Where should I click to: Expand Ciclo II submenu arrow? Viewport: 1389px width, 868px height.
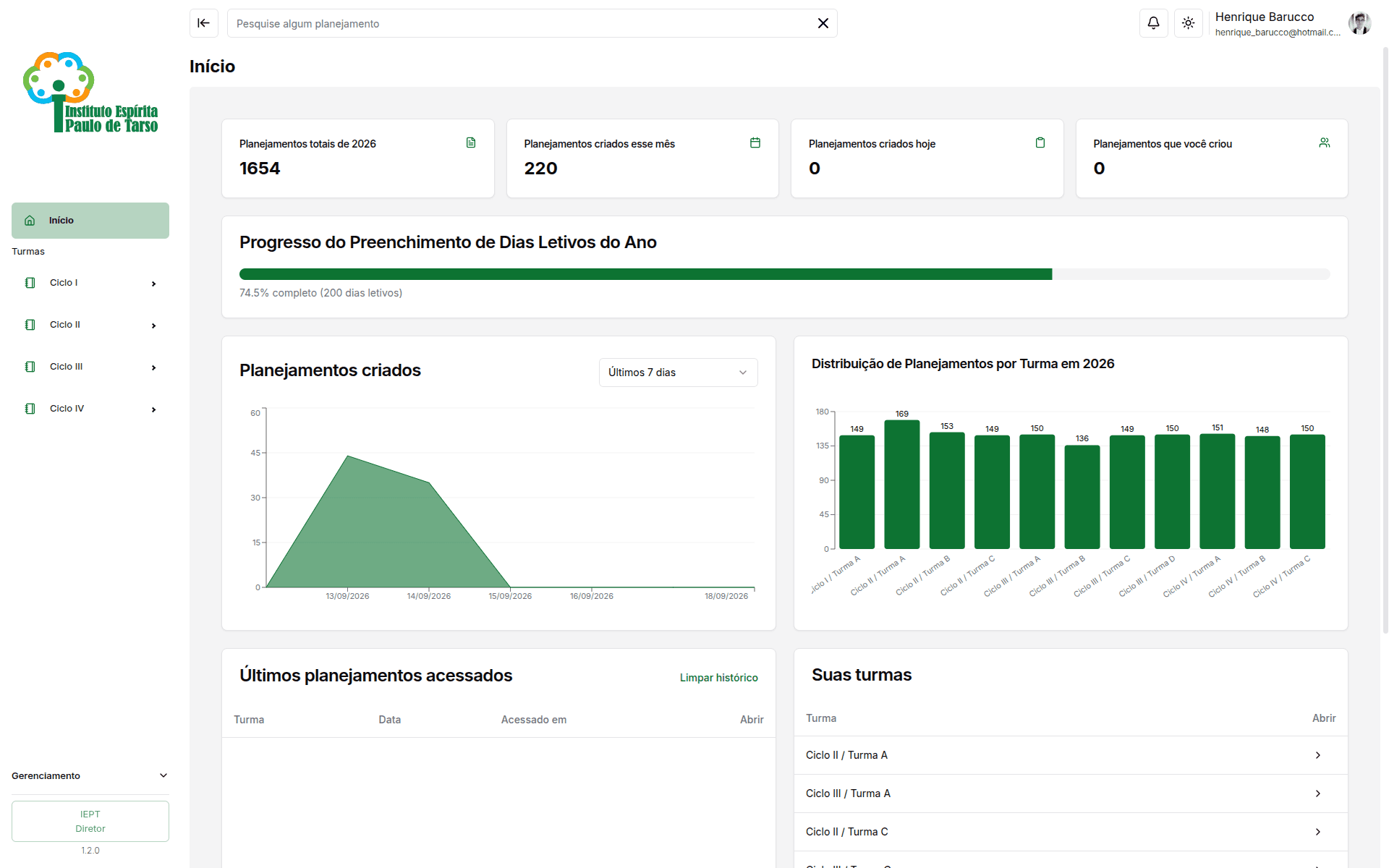pos(153,325)
